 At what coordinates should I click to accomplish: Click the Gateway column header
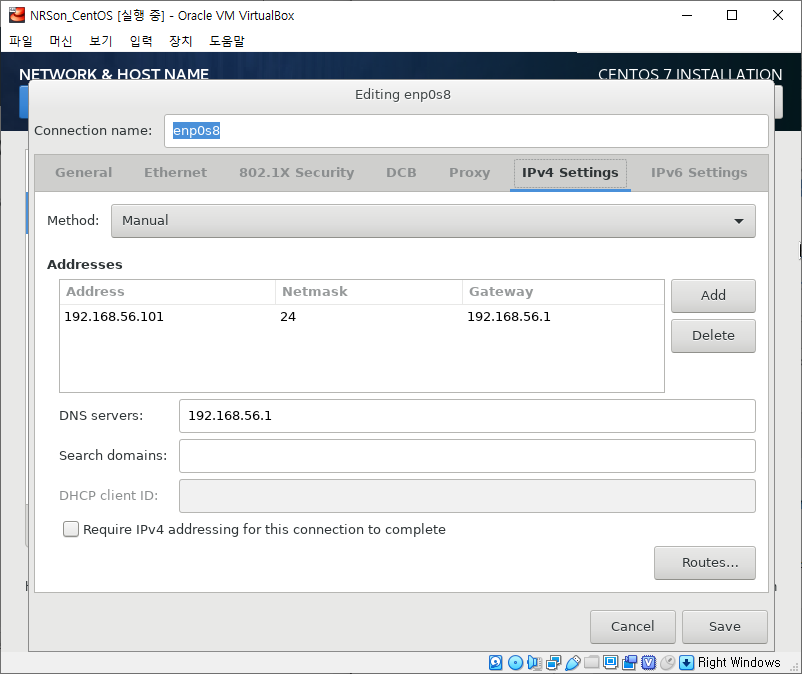click(563, 292)
